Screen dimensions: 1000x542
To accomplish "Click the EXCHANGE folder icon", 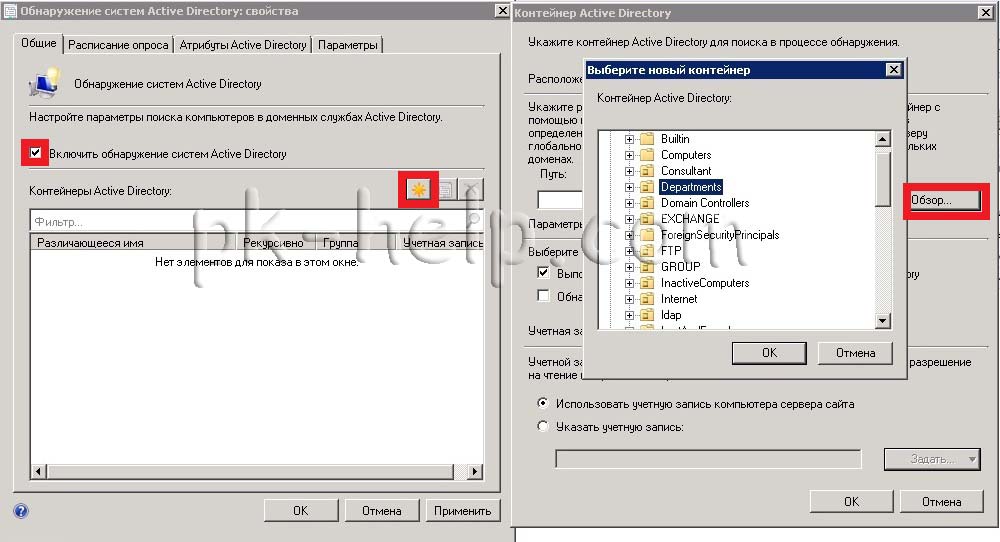I will [647, 219].
